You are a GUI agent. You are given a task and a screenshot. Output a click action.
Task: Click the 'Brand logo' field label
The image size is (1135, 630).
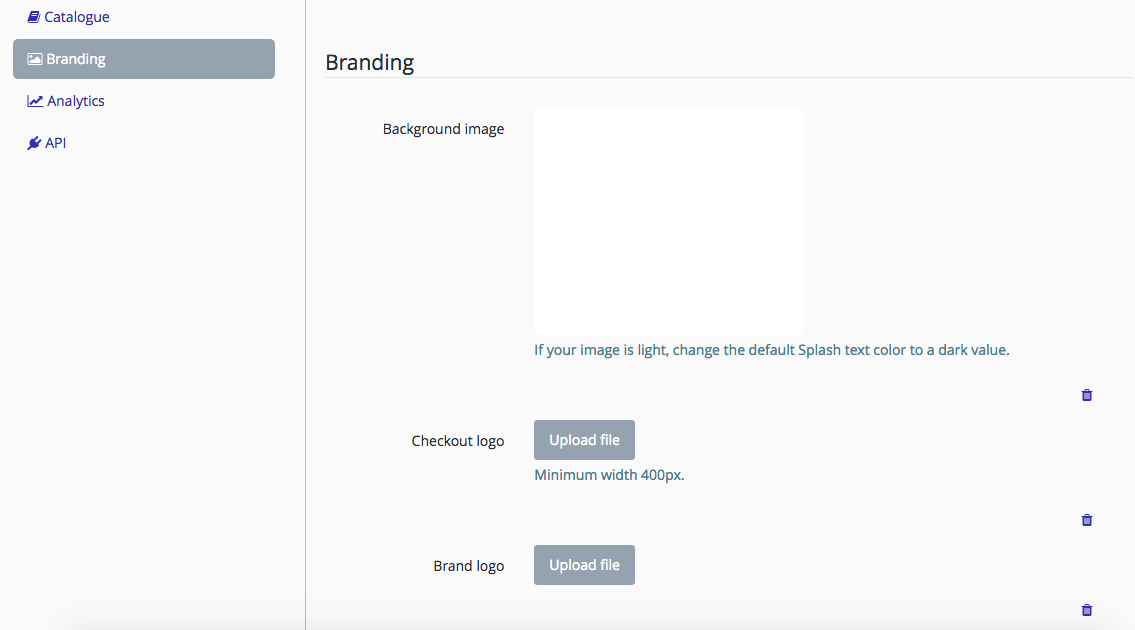[468, 566]
